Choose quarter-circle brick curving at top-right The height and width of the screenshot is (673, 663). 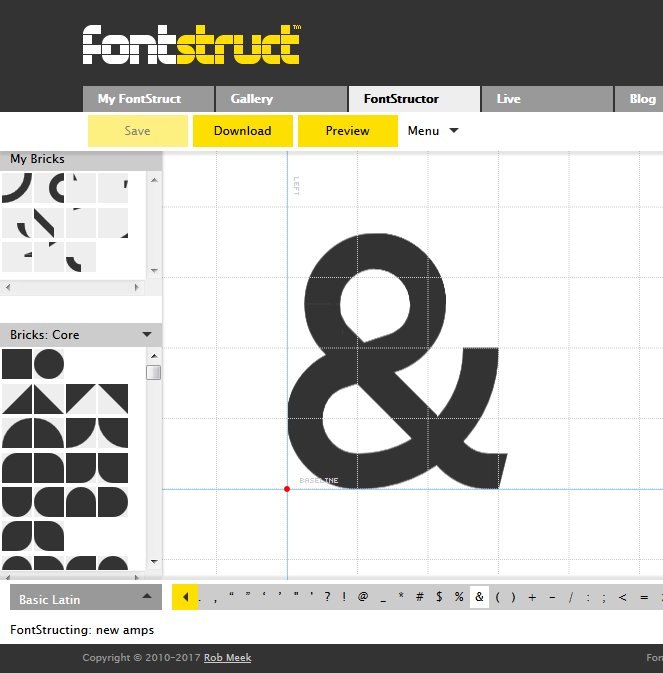pos(49,433)
